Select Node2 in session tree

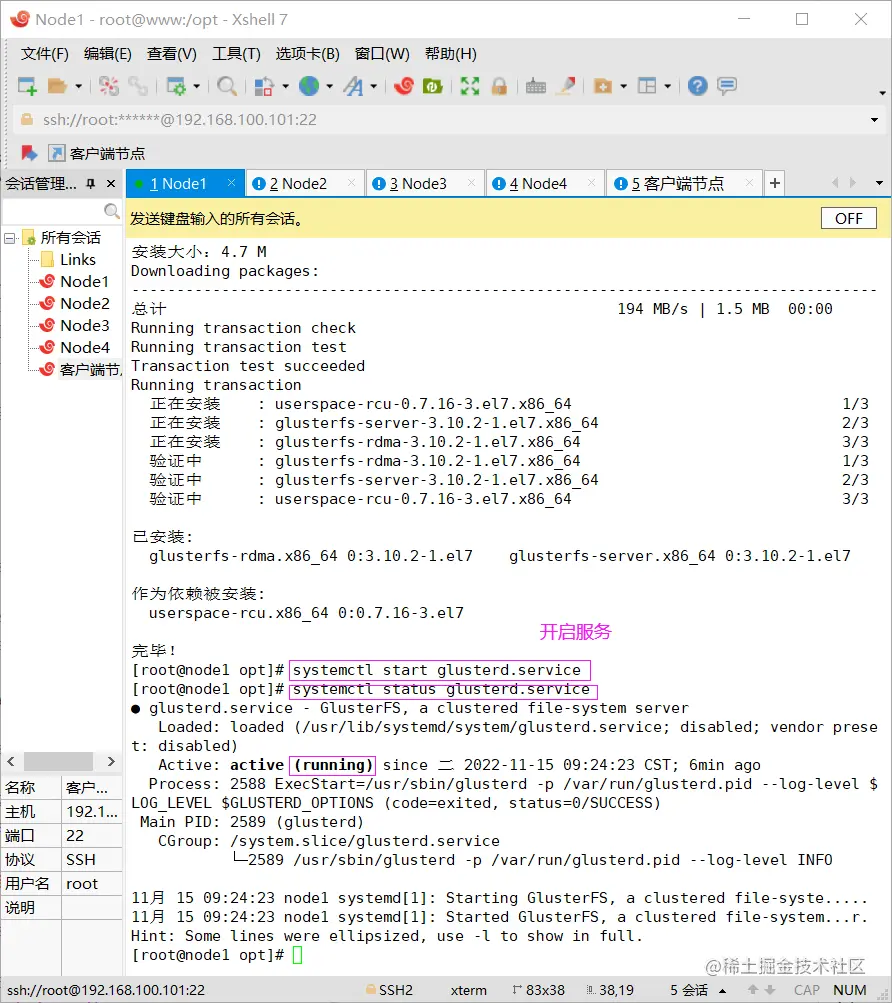(x=84, y=304)
